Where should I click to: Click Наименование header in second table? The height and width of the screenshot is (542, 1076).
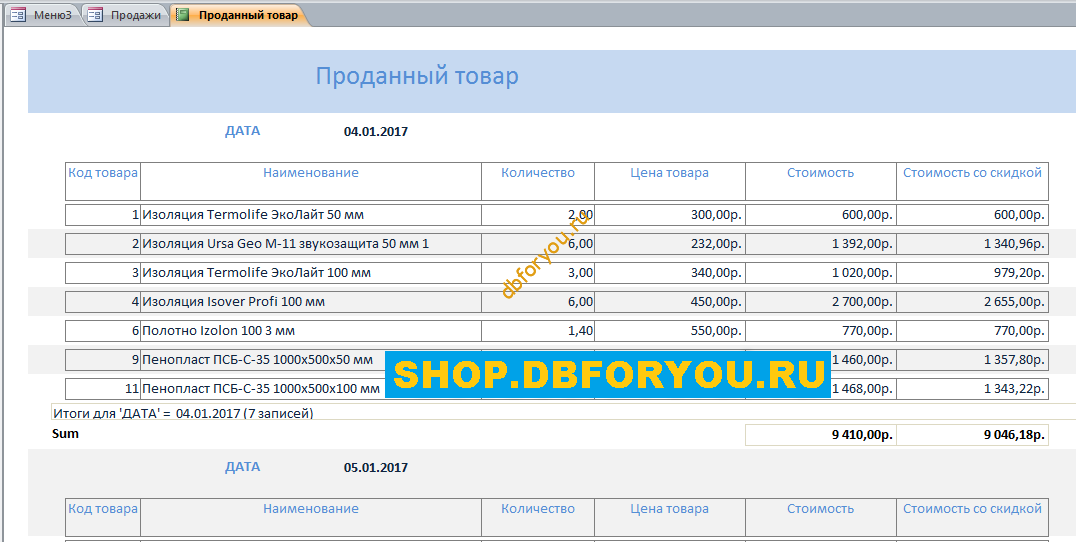(x=311, y=517)
